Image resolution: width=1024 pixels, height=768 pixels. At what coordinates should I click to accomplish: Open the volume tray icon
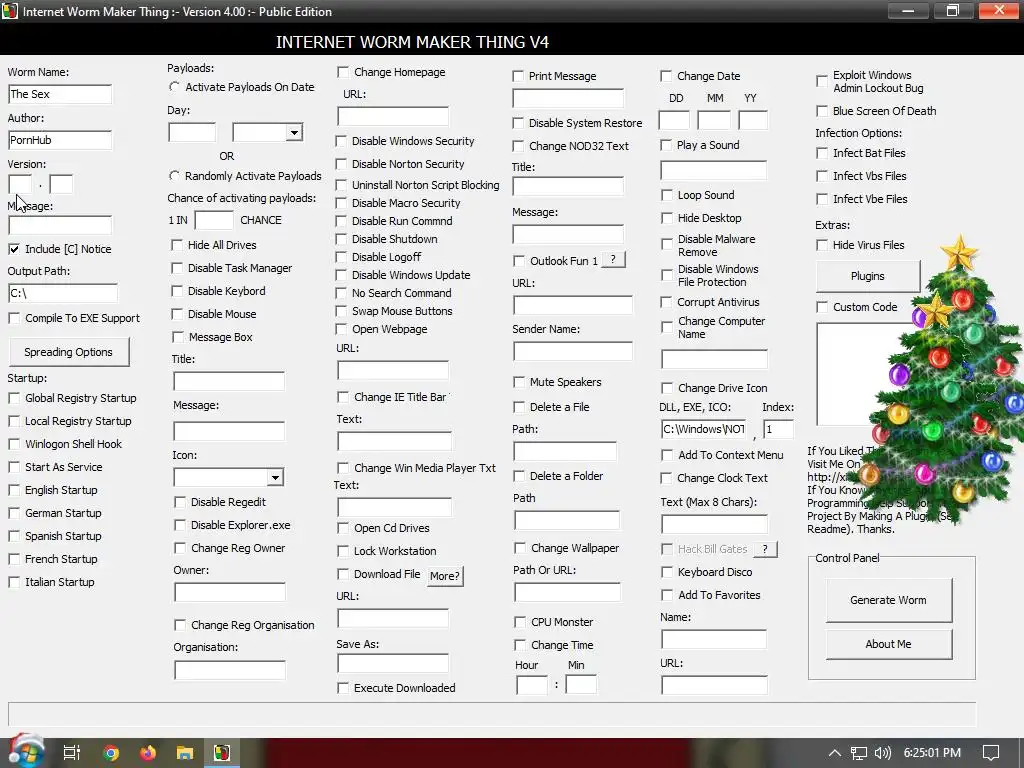(x=882, y=753)
